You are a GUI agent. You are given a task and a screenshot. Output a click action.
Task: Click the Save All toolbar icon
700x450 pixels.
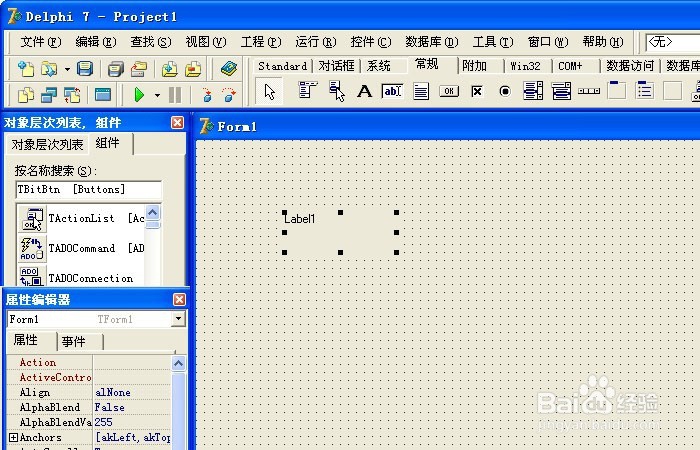pos(116,69)
